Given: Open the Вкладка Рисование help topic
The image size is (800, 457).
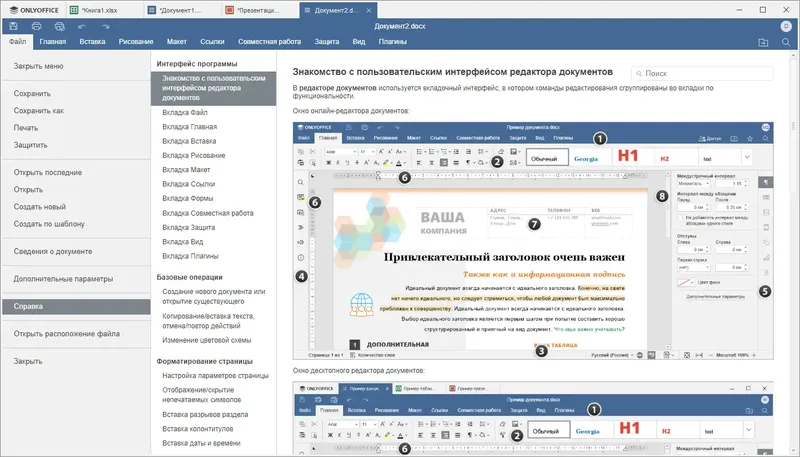Looking at the screenshot, I should [x=213, y=155].
